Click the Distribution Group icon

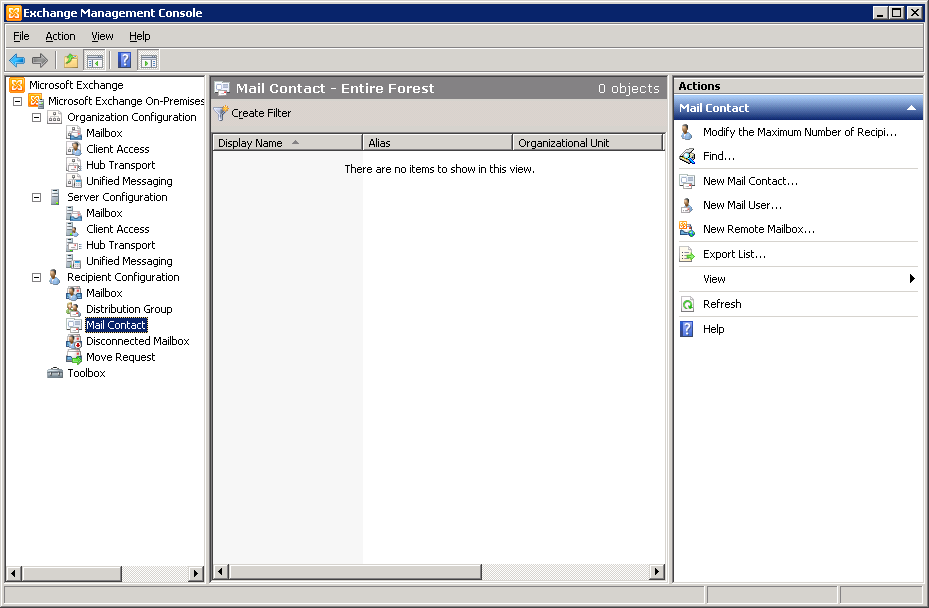click(x=73, y=309)
